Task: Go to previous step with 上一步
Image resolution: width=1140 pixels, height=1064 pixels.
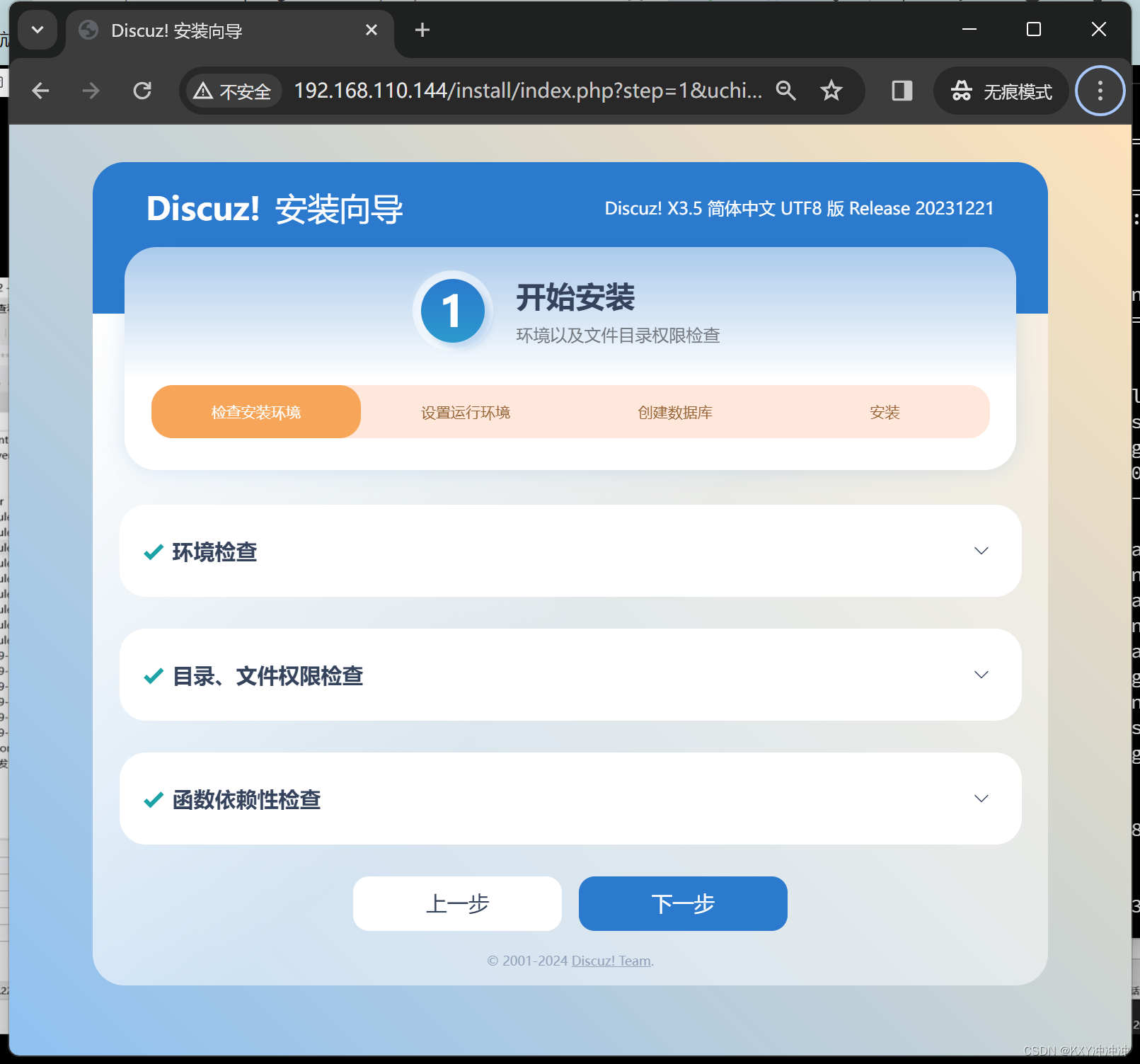Action: (457, 903)
